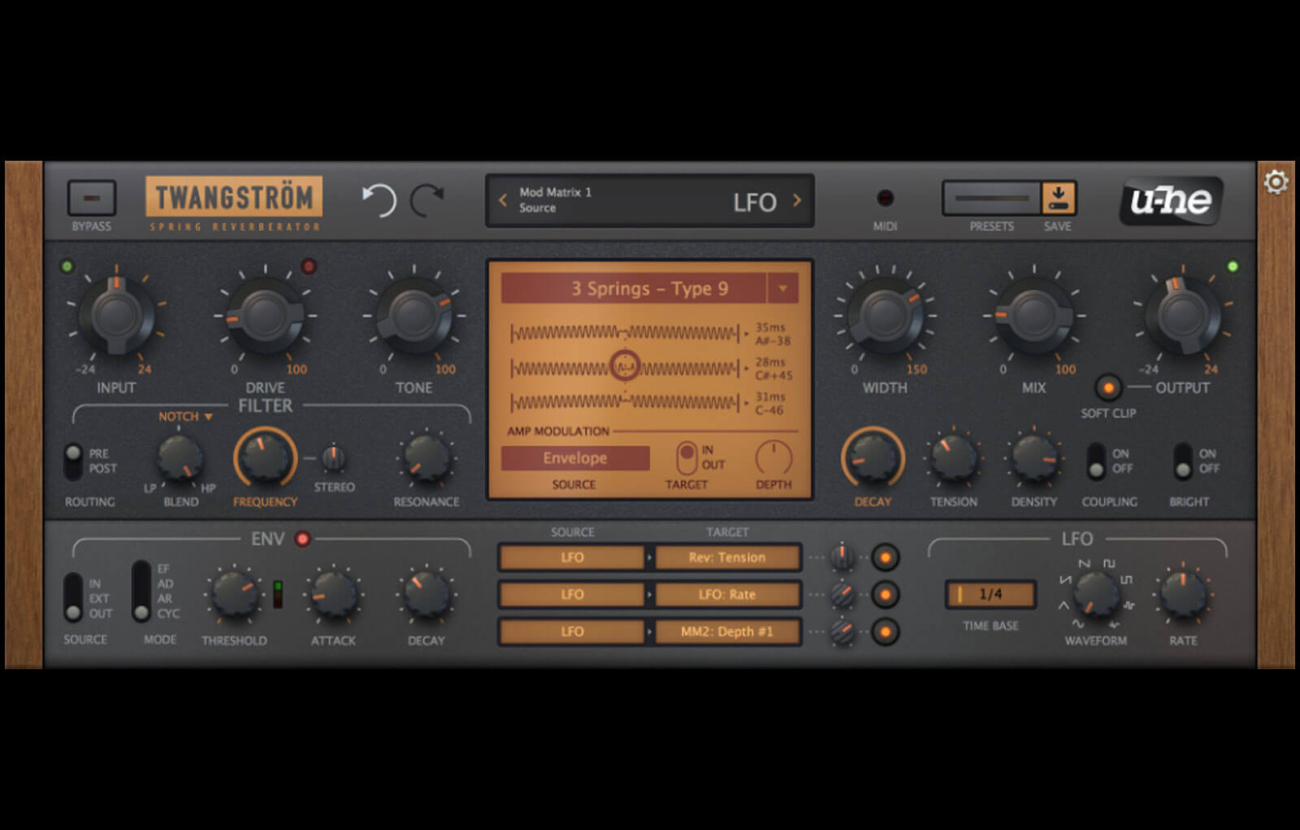The height and width of the screenshot is (830, 1300).
Task: Expand spring type list with arrow button
Action: click(782, 289)
